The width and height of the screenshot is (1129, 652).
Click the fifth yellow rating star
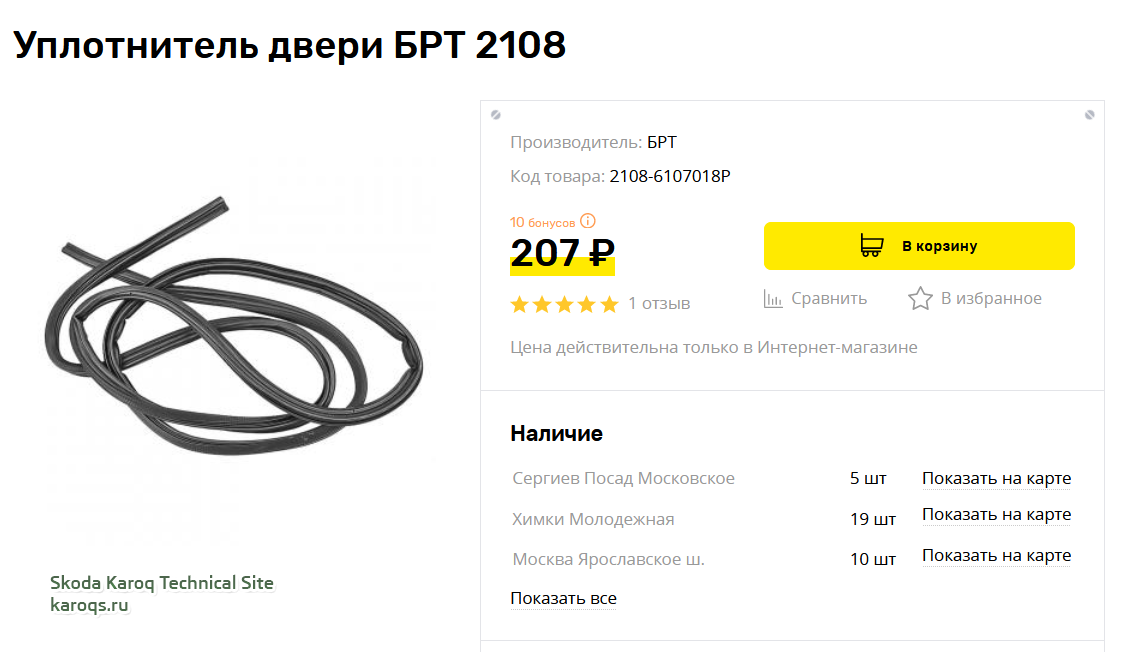click(x=609, y=304)
